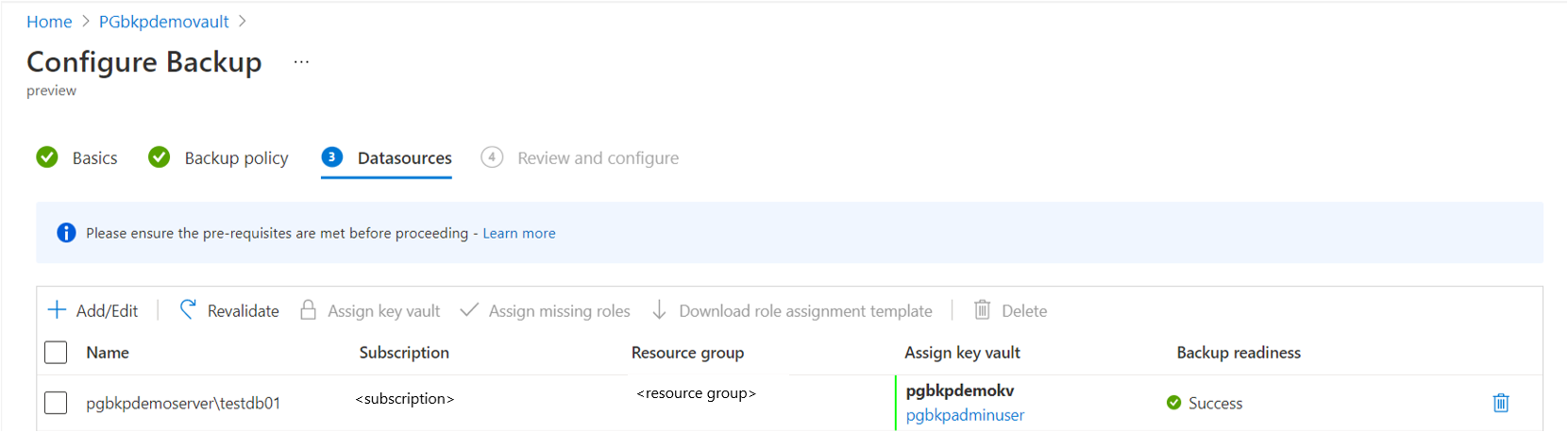The height and width of the screenshot is (432, 1568).
Task: Open the ellipsis menu beside Configure Backup
Action: (301, 62)
